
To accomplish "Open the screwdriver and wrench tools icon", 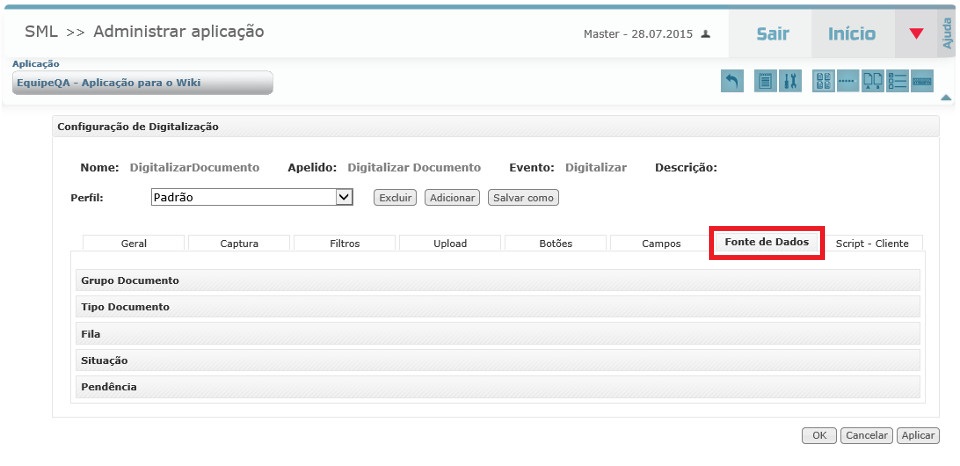I will 789,82.
